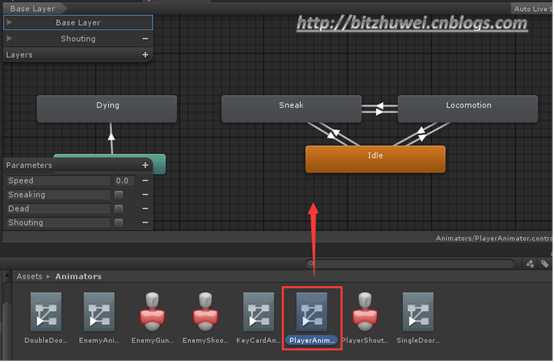The height and width of the screenshot is (362, 554).
Task: Select the Sneak state node
Action: [x=291, y=109]
